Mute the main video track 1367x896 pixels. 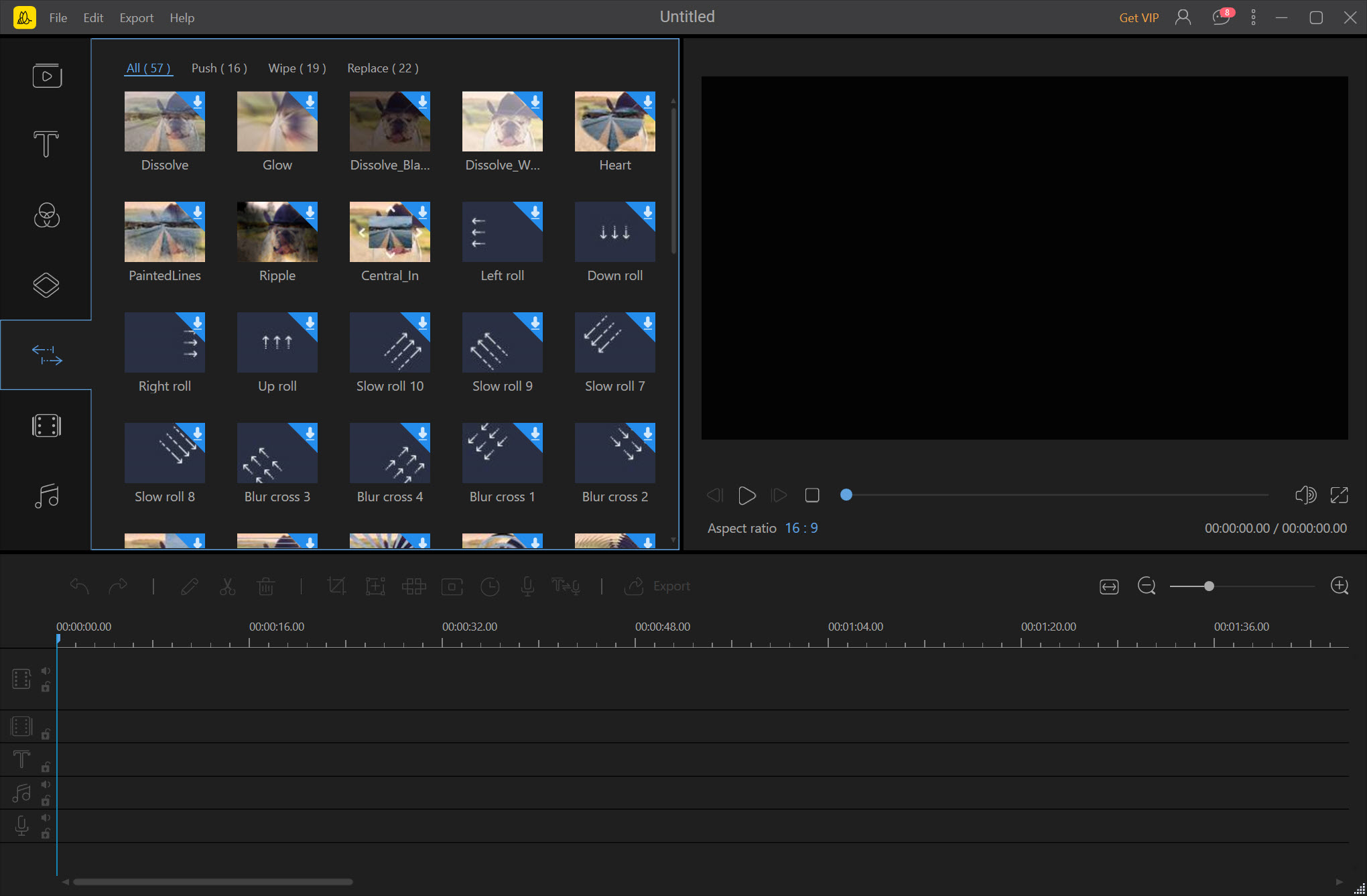pos(46,671)
